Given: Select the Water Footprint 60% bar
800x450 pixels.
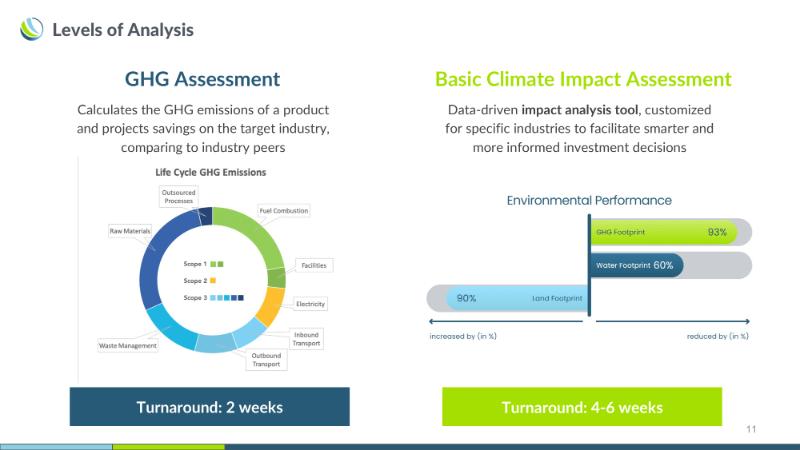Looking at the screenshot, I should click(x=637, y=265).
